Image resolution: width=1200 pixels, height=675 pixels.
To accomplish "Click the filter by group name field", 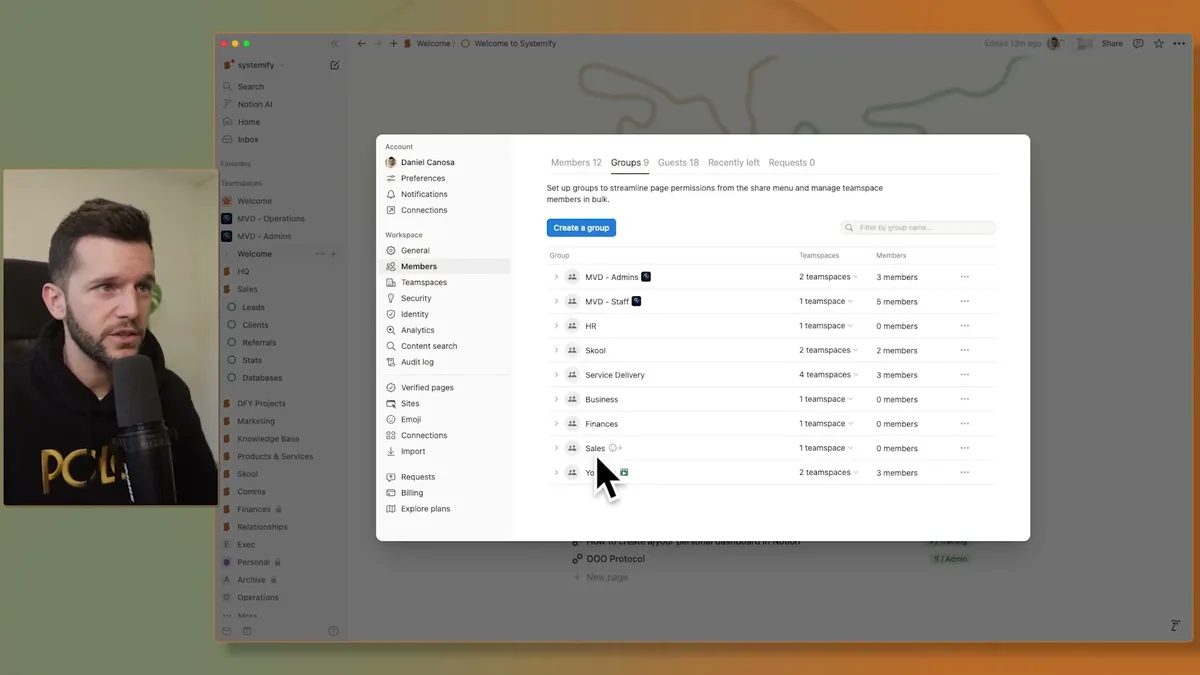I will click(916, 227).
